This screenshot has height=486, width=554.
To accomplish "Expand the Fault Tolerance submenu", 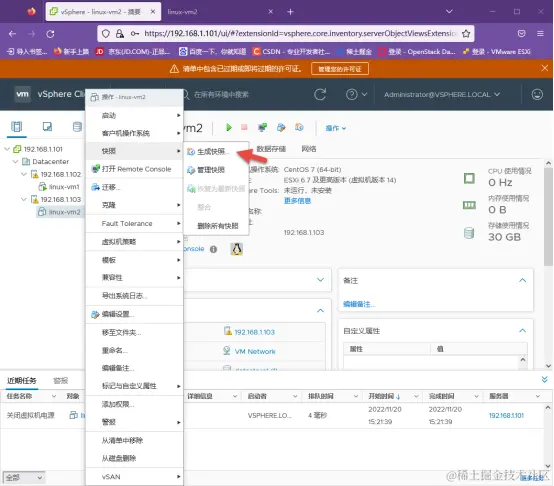I will (134, 223).
